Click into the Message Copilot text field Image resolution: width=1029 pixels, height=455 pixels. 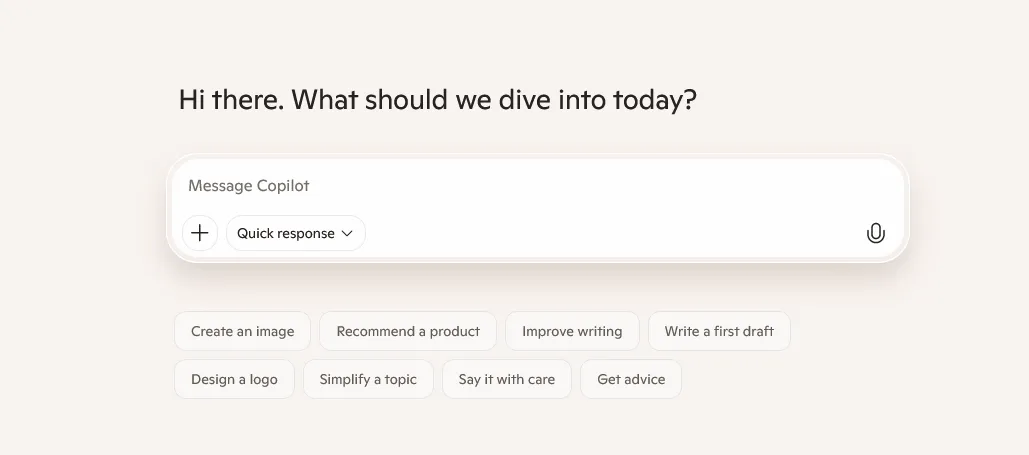click(500, 186)
